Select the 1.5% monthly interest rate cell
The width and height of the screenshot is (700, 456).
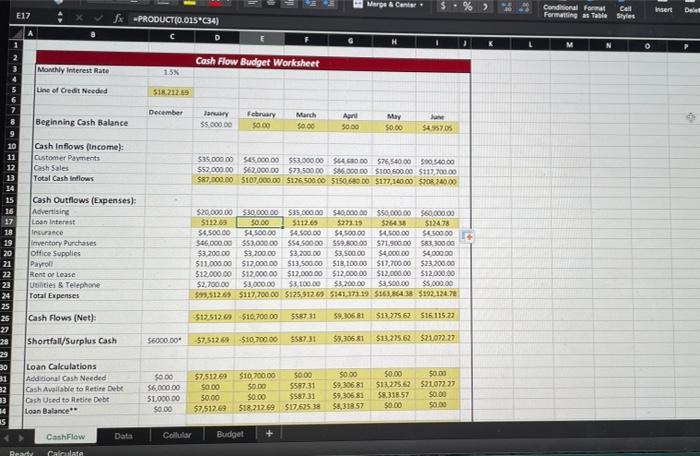(171, 72)
